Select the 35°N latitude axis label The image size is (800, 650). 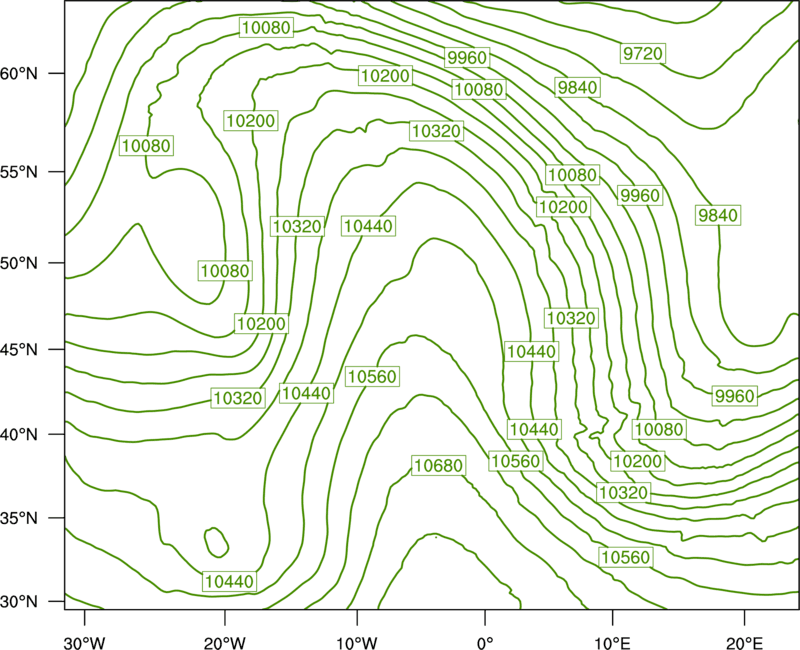click(x=19, y=518)
